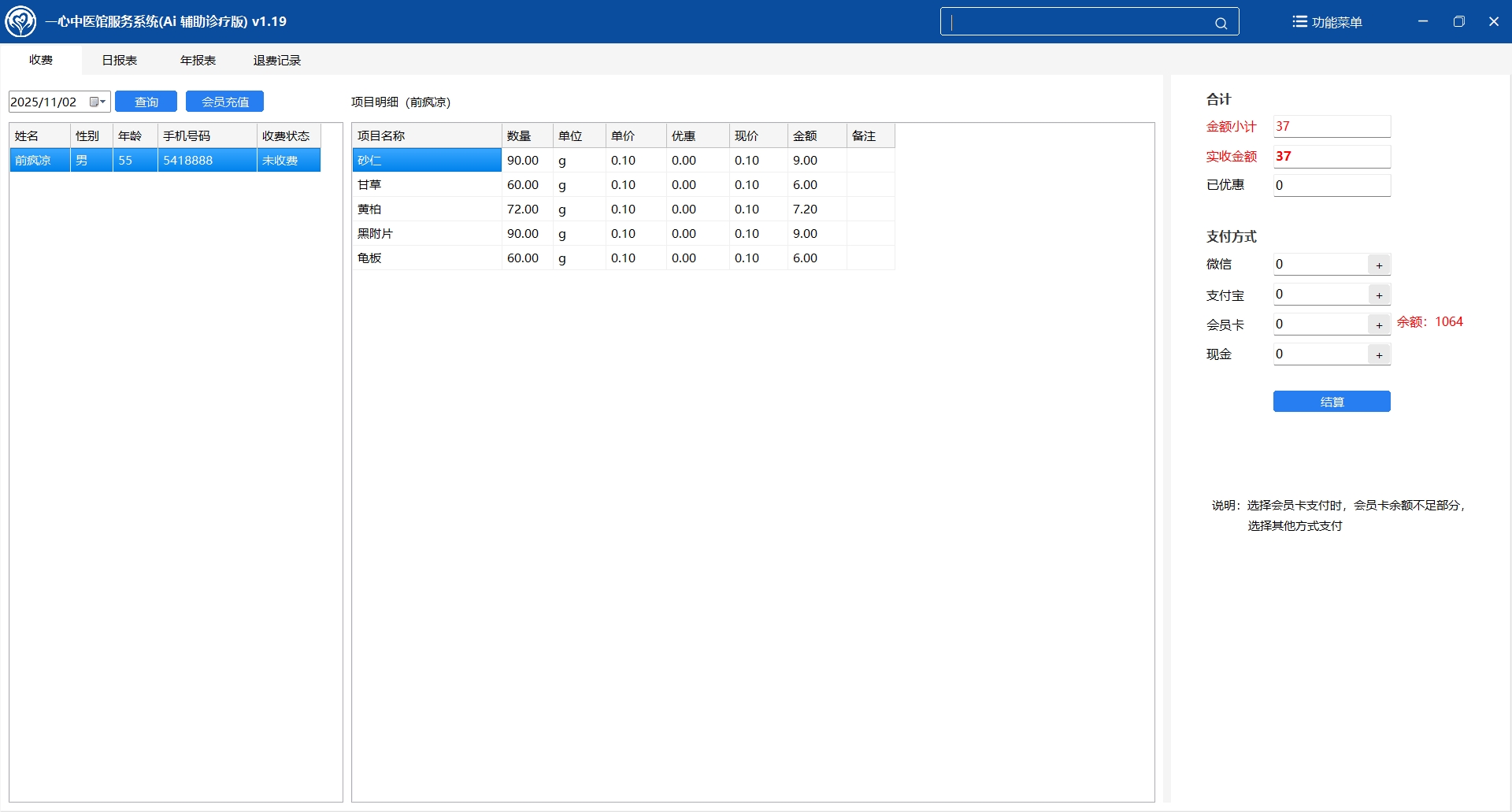Switch to the 年报表 tab
This screenshot has height=812, width=1512.
198,61
